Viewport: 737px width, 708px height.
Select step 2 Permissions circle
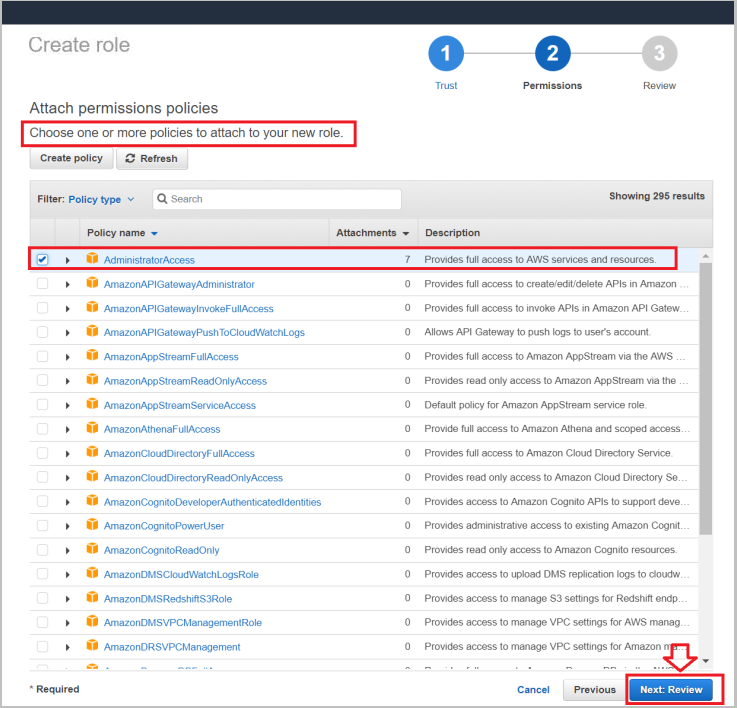(553, 54)
